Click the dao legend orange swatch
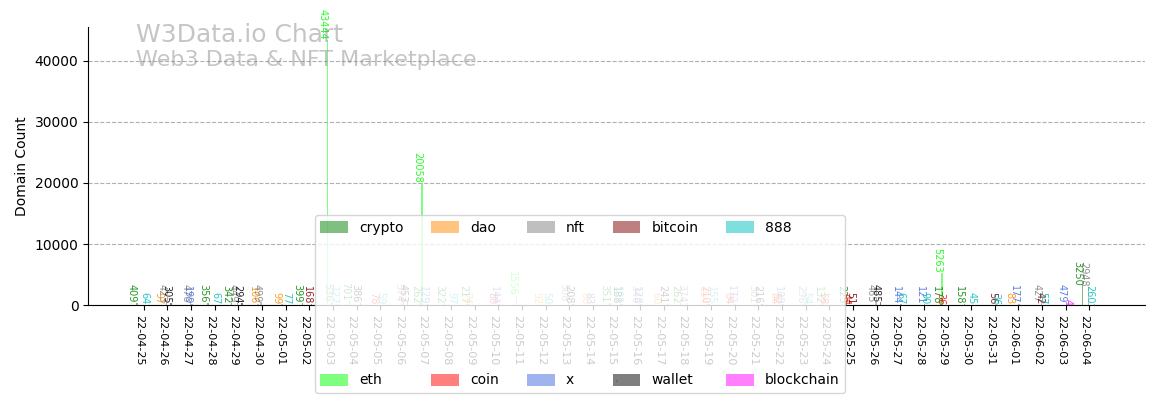 pos(444,228)
